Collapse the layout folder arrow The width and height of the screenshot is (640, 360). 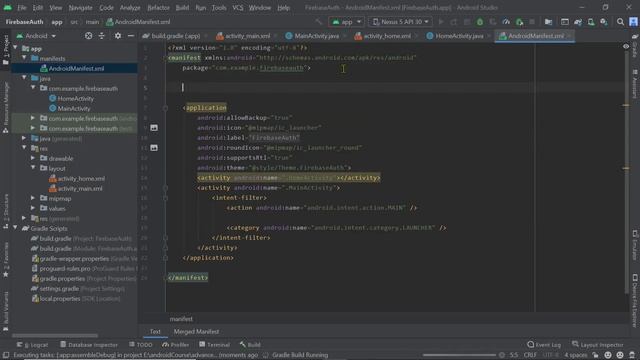click(x=33, y=168)
